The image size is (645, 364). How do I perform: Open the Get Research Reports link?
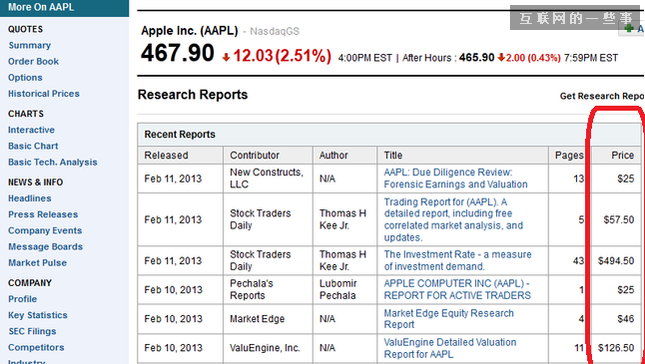(602, 96)
